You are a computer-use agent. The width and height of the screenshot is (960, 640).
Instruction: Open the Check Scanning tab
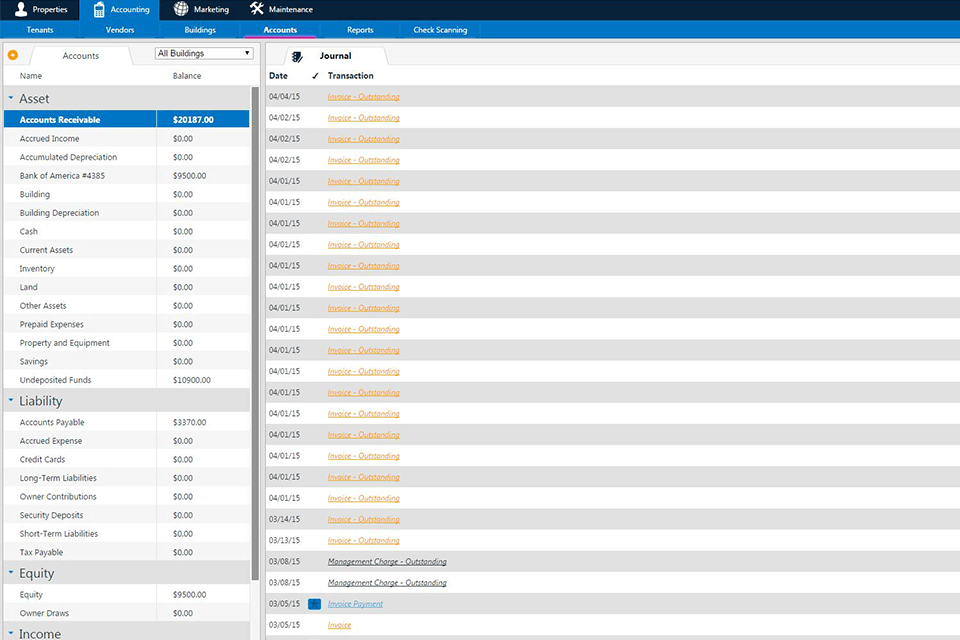click(440, 30)
